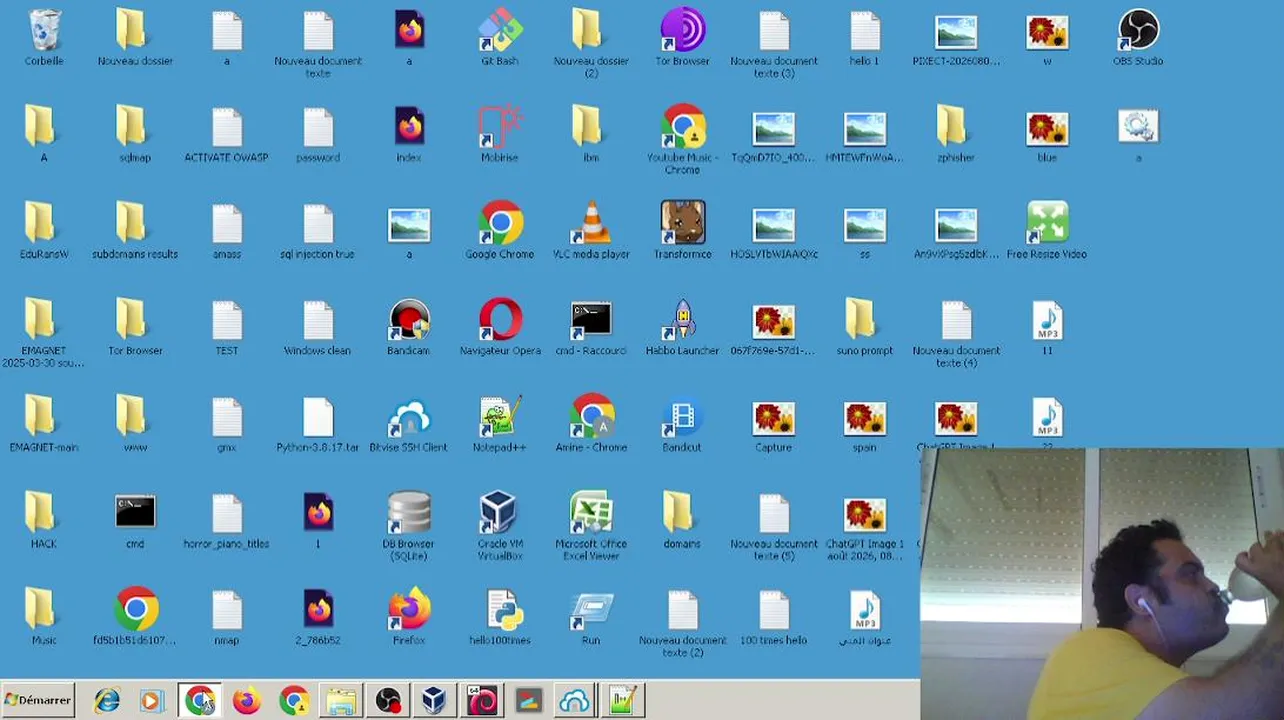The height and width of the screenshot is (720, 1284).
Task: Click the Démarrer start button
Action: [38, 700]
